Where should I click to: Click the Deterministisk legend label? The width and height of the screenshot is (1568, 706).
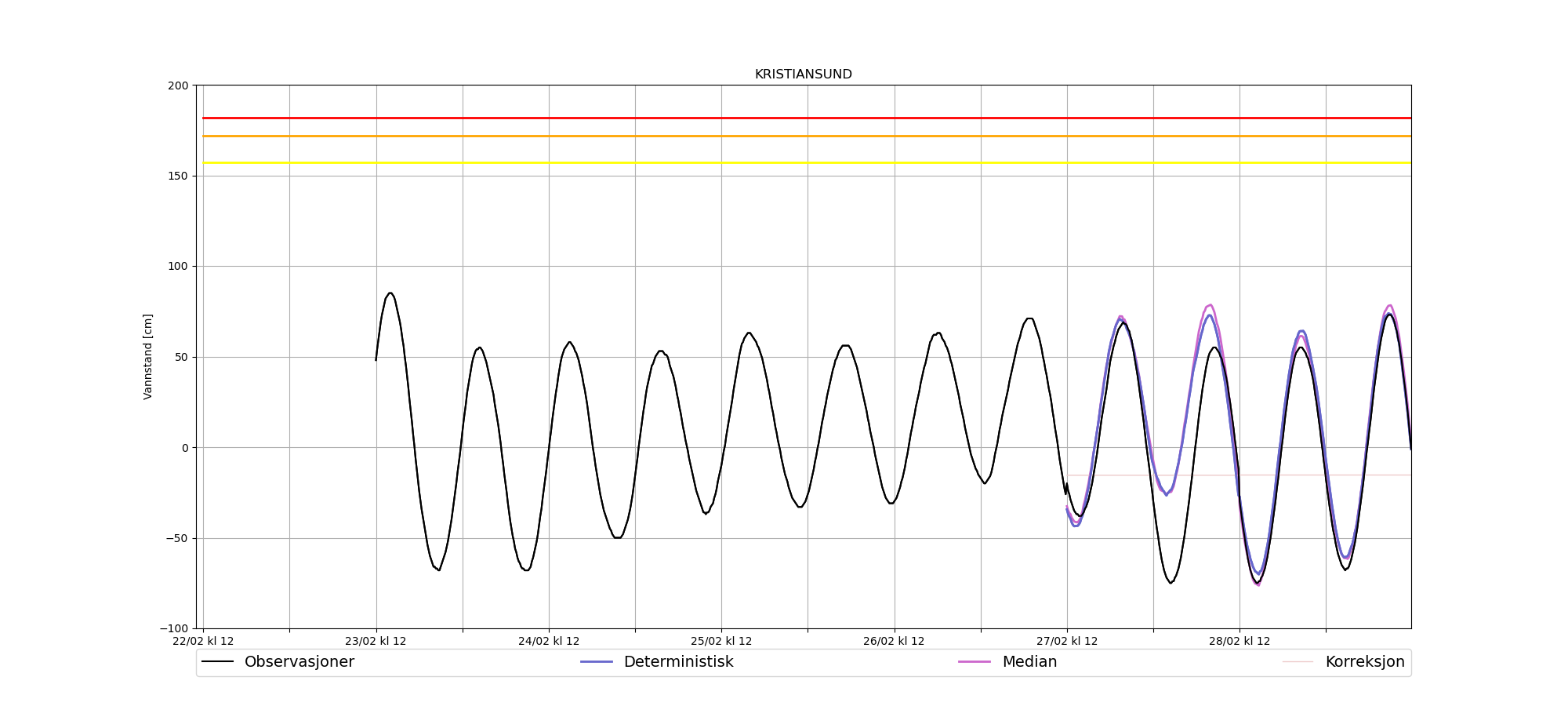click(x=678, y=662)
